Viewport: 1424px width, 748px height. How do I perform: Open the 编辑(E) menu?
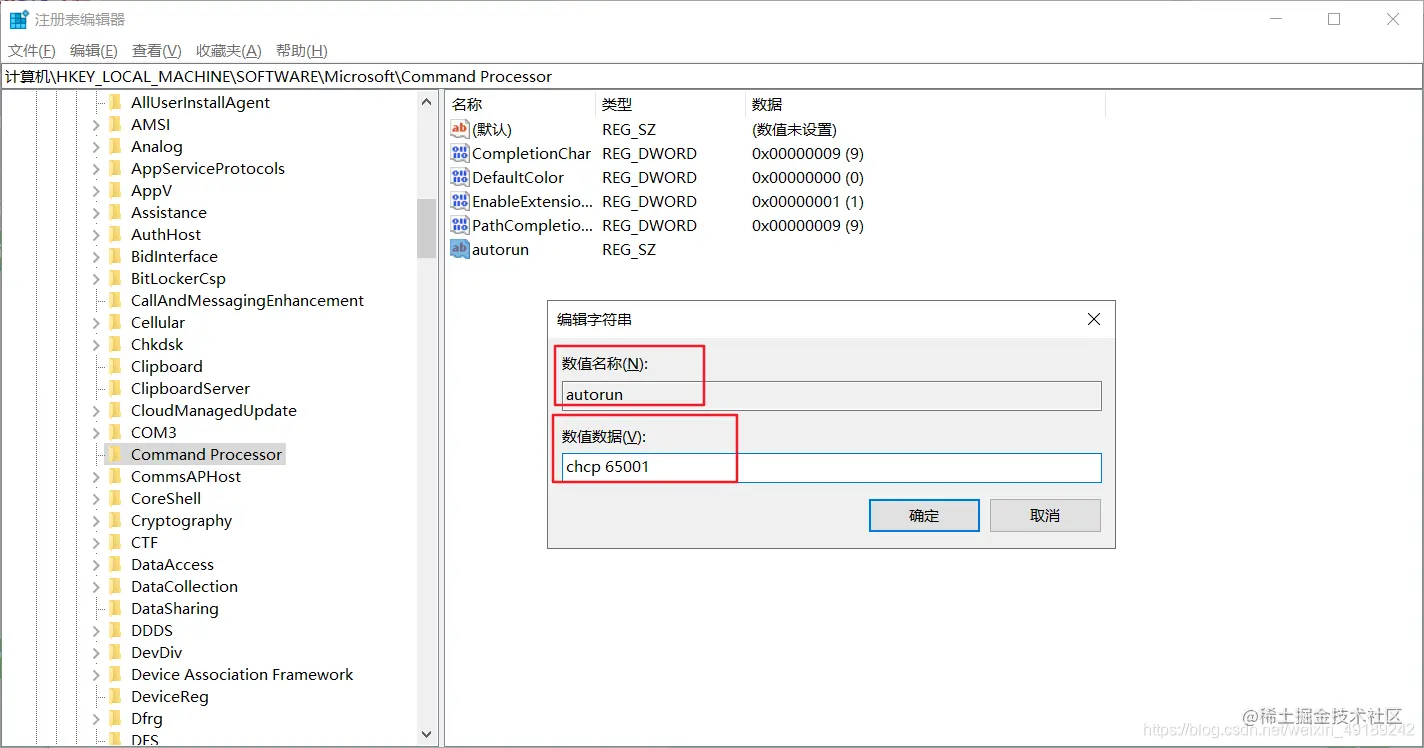(x=94, y=51)
